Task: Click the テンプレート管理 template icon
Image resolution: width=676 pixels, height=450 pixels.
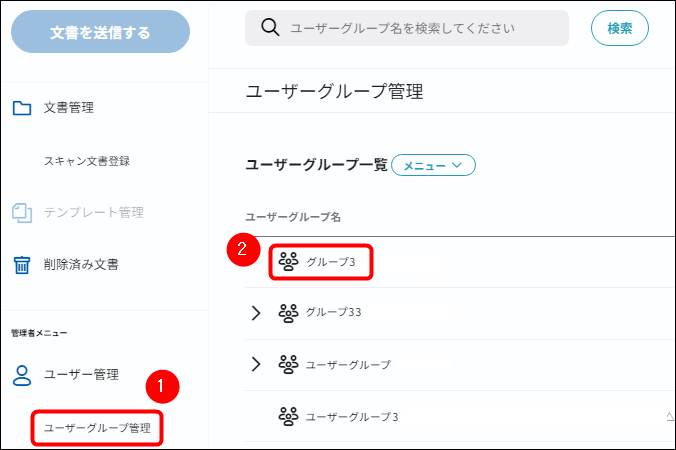Action: tap(22, 212)
